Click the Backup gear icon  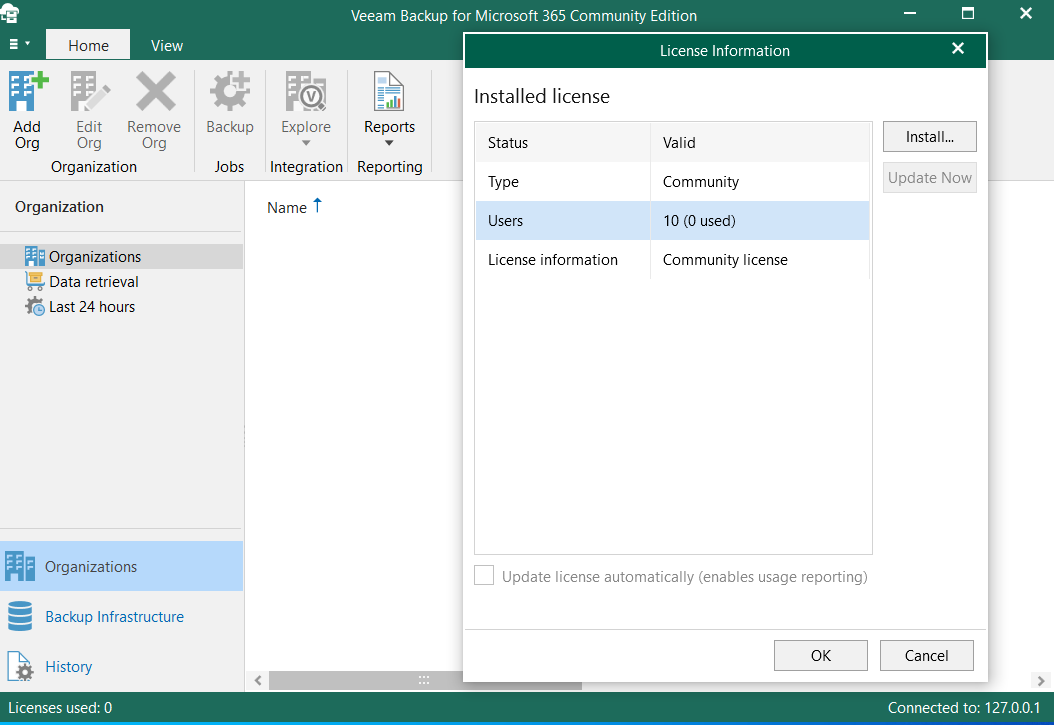click(x=230, y=91)
